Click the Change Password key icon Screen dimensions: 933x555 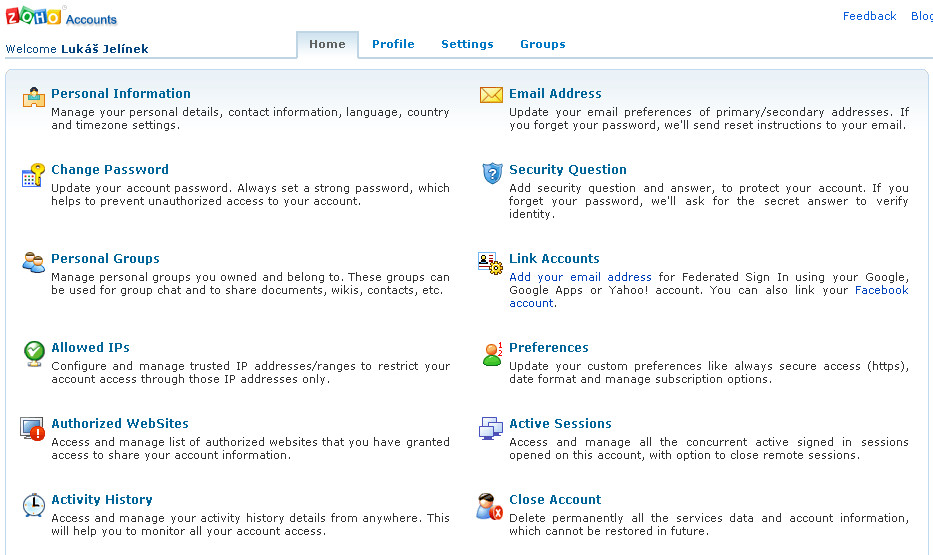(34, 175)
